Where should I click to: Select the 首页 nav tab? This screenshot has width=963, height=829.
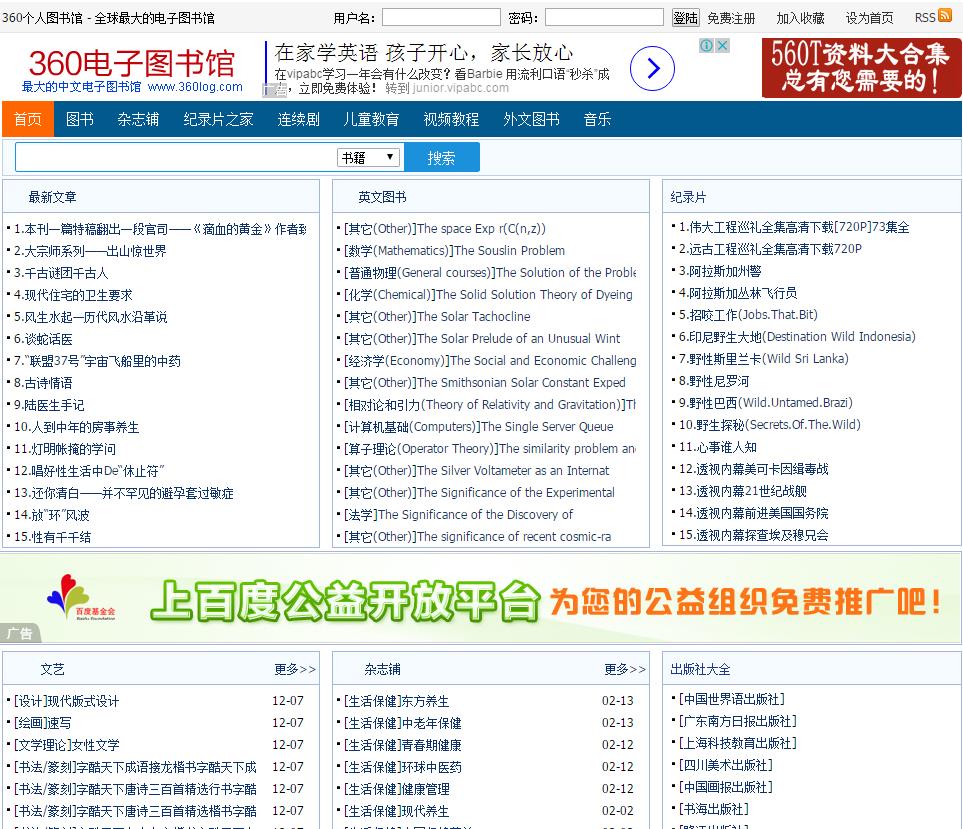click(28, 119)
